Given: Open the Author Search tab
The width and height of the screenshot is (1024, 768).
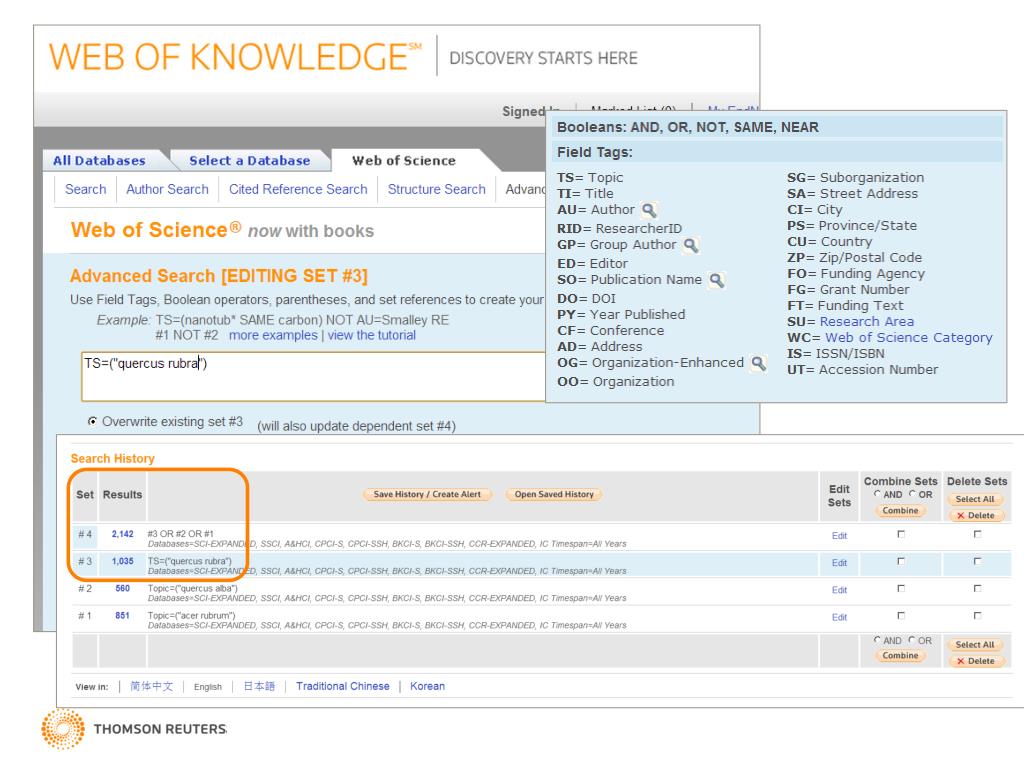Looking at the screenshot, I should pyautogui.click(x=167, y=189).
